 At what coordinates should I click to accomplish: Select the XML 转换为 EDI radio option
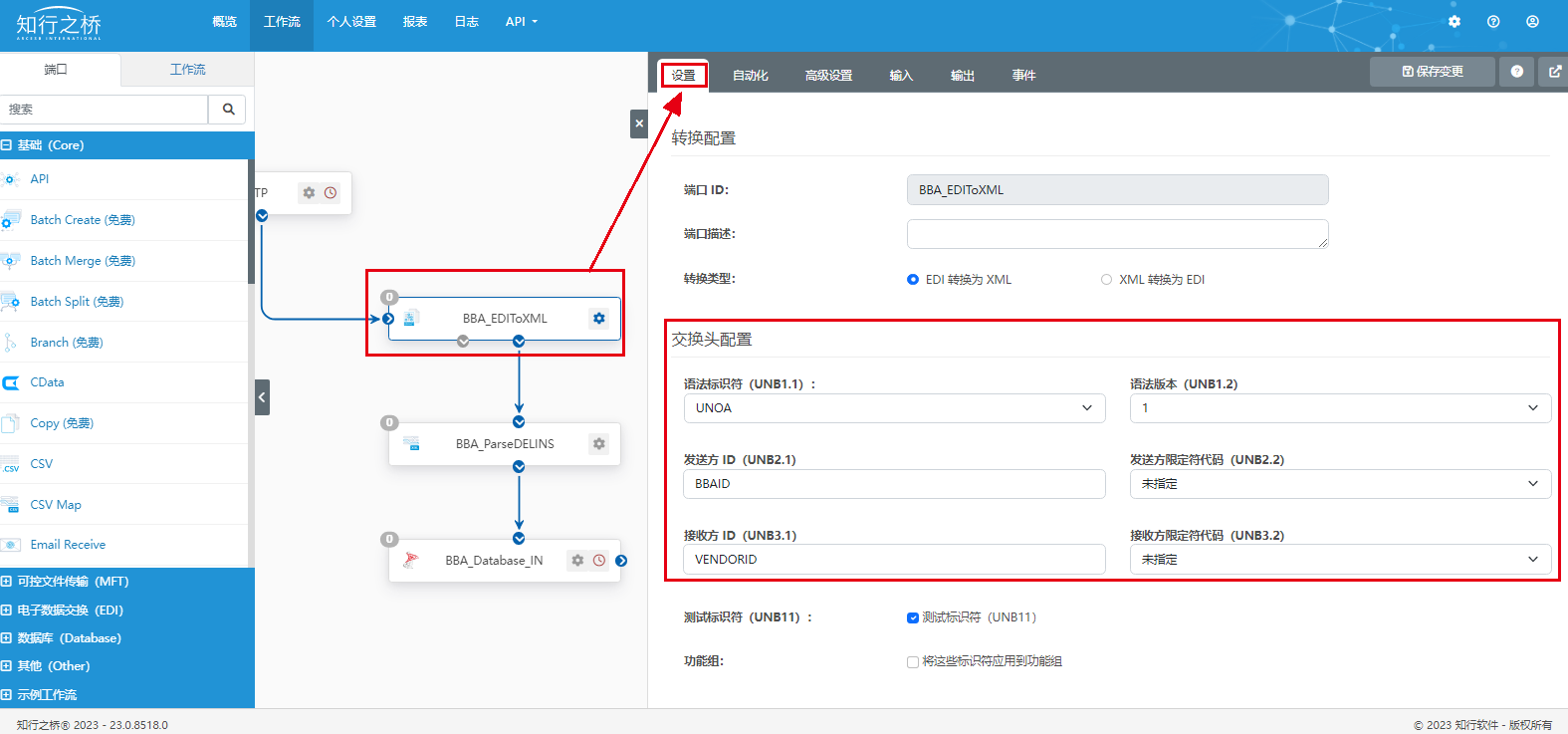pos(1106,280)
